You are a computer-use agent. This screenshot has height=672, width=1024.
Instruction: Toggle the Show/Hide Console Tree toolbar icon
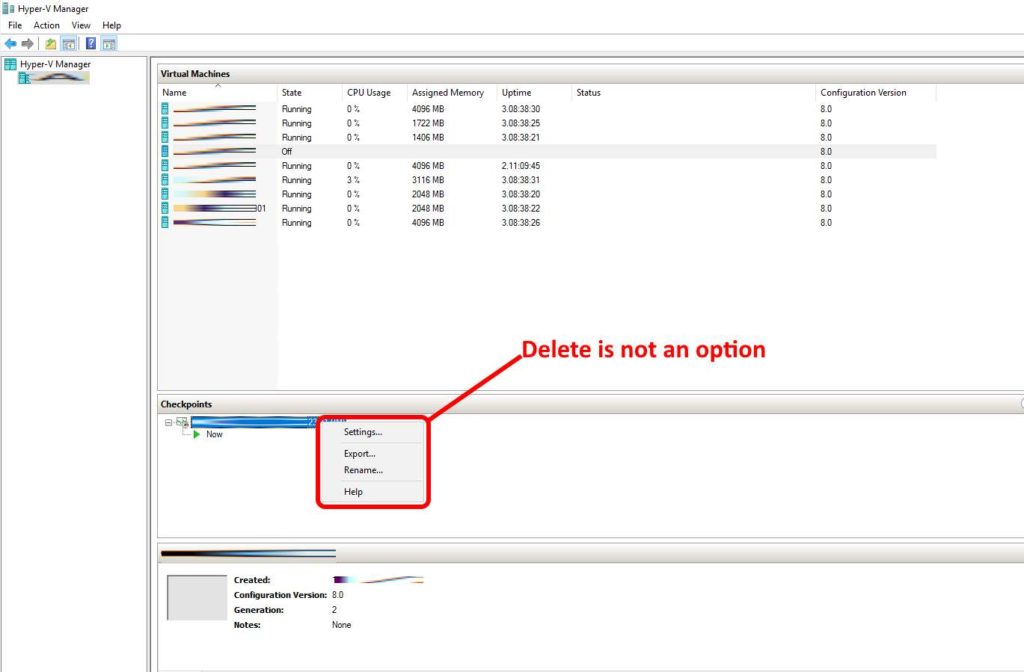[69, 44]
